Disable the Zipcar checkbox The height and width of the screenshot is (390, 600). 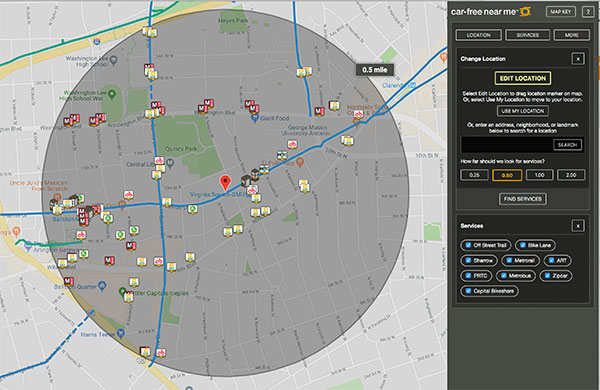click(547, 275)
